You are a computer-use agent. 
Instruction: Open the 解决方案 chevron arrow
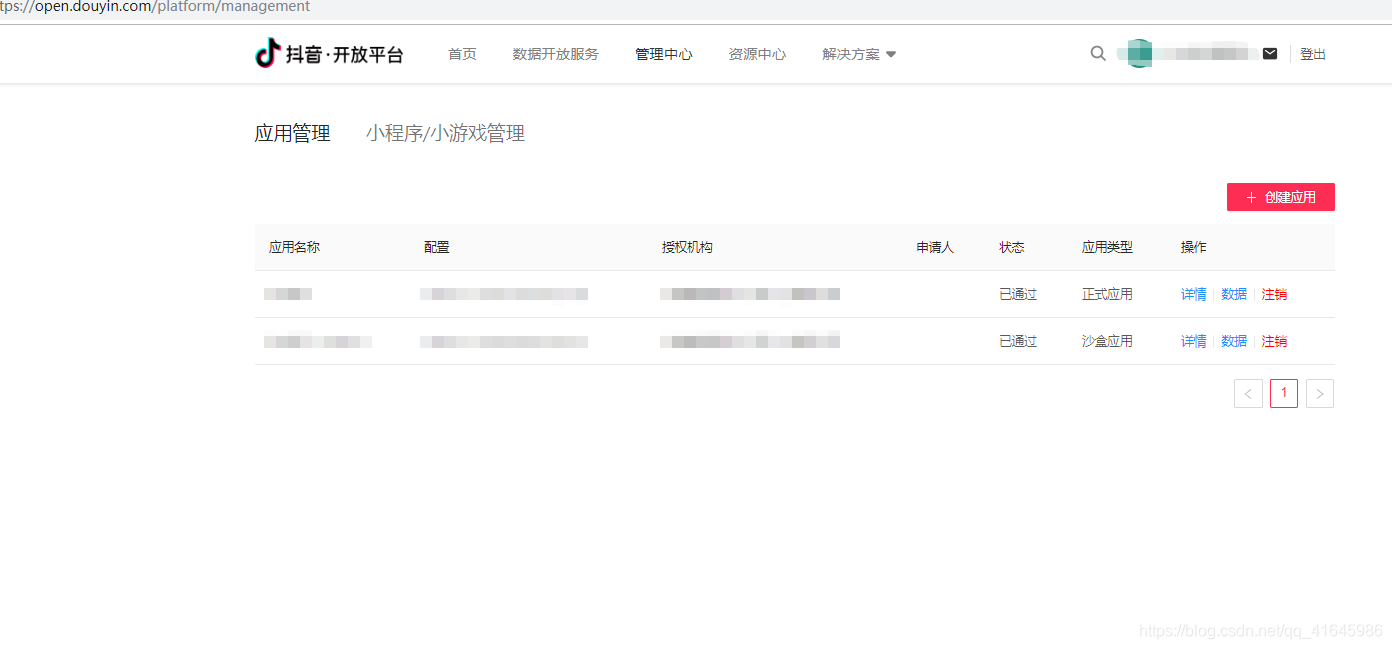pyautogui.click(x=890, y=55)
